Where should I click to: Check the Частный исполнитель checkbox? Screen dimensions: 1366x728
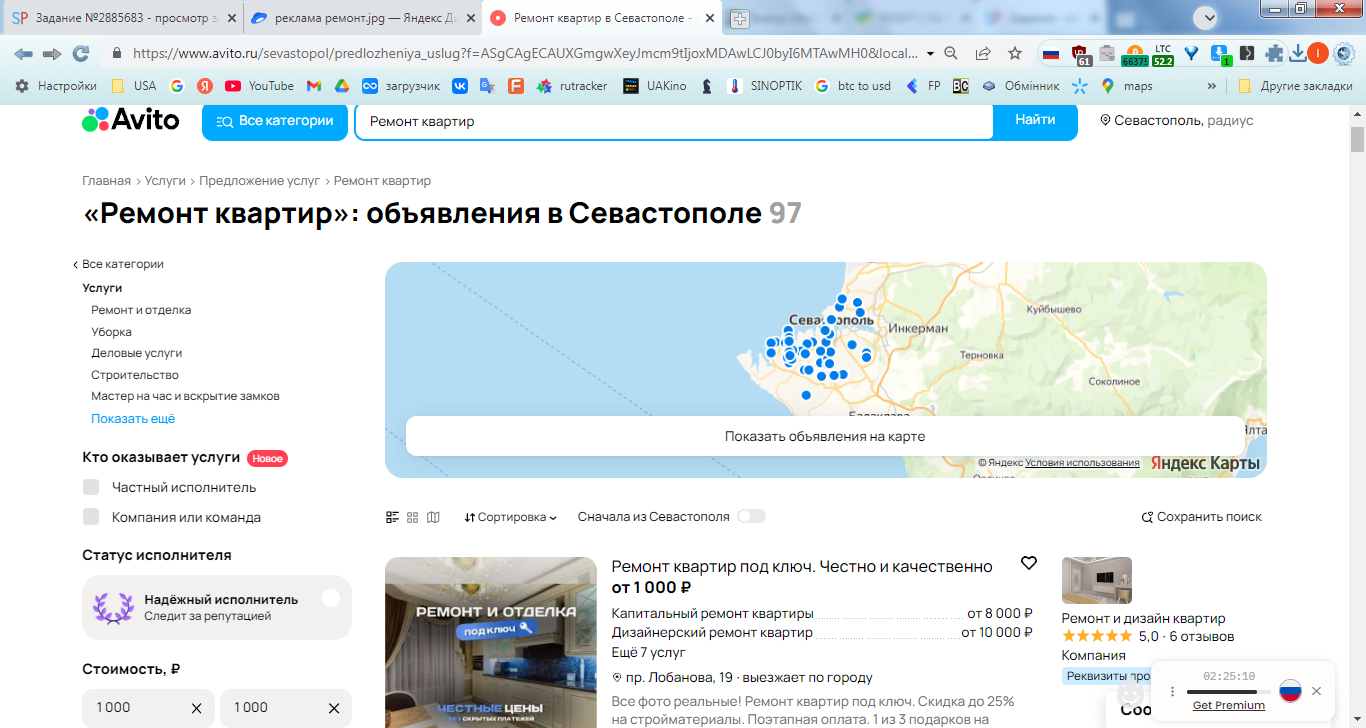click(x=91, y=487)
